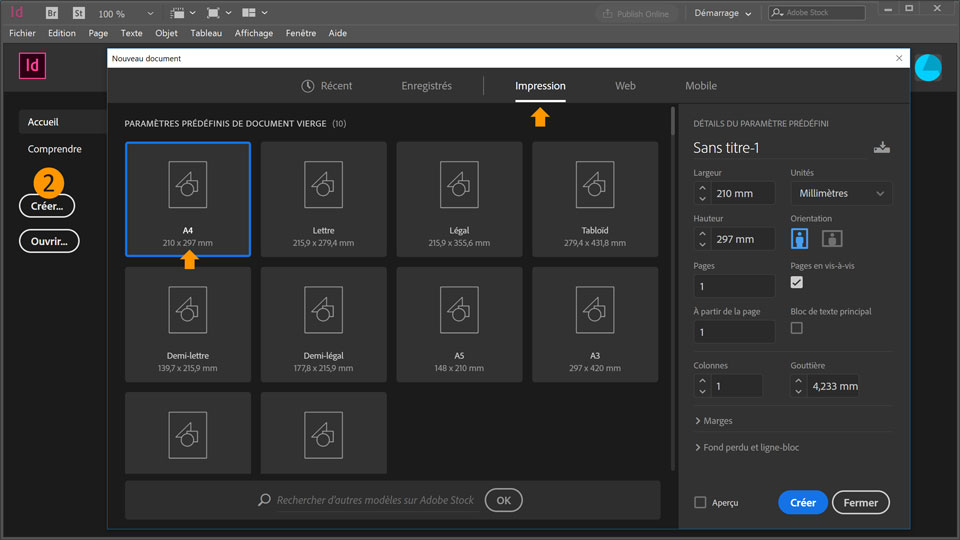Viewport: 960px width, 540px height.
Task: Click the À partir de la page field
Action: pyautogui.click(x=734, y=332)
